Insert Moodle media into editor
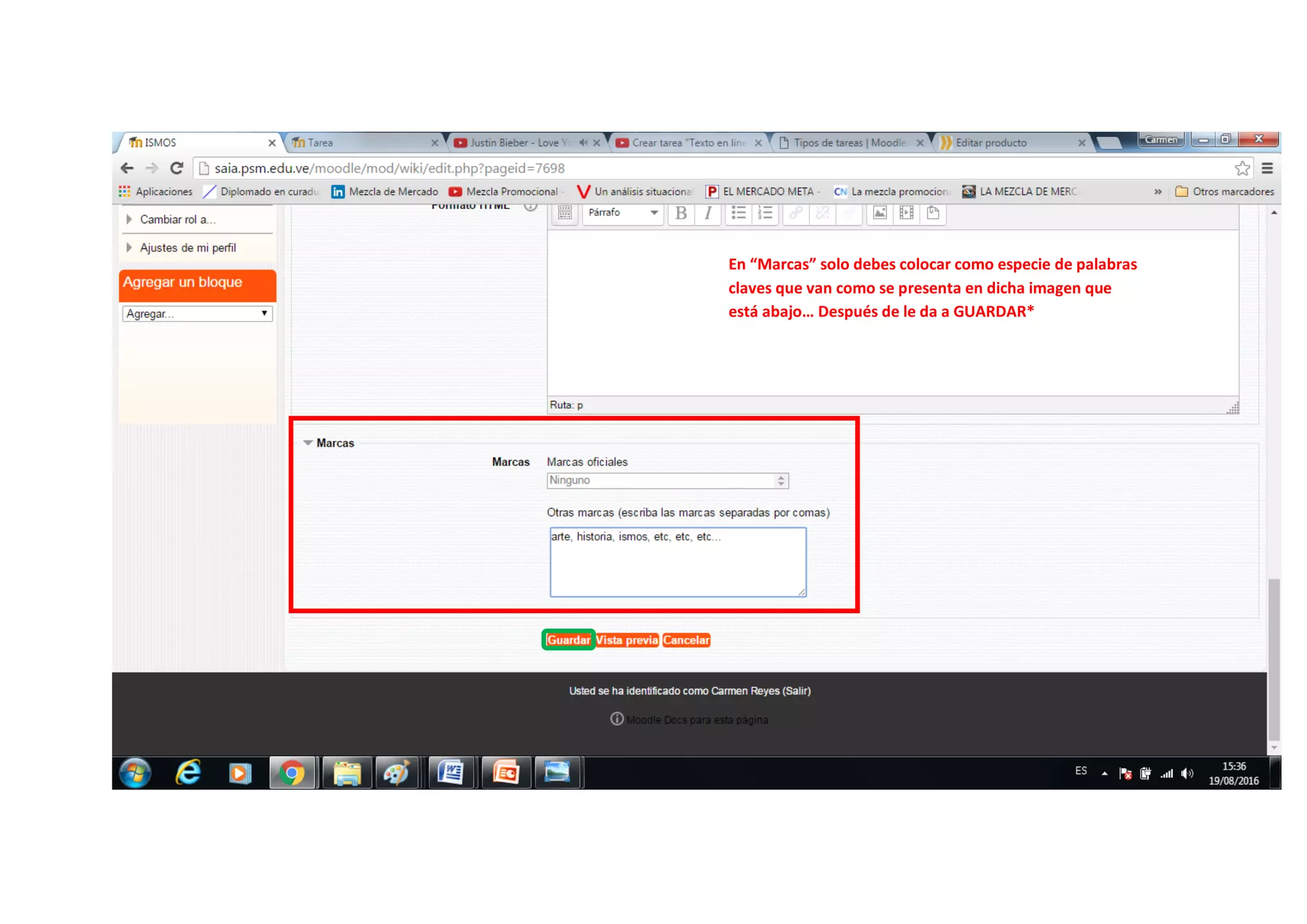The image size is (1307, 924). click(906, 213)
